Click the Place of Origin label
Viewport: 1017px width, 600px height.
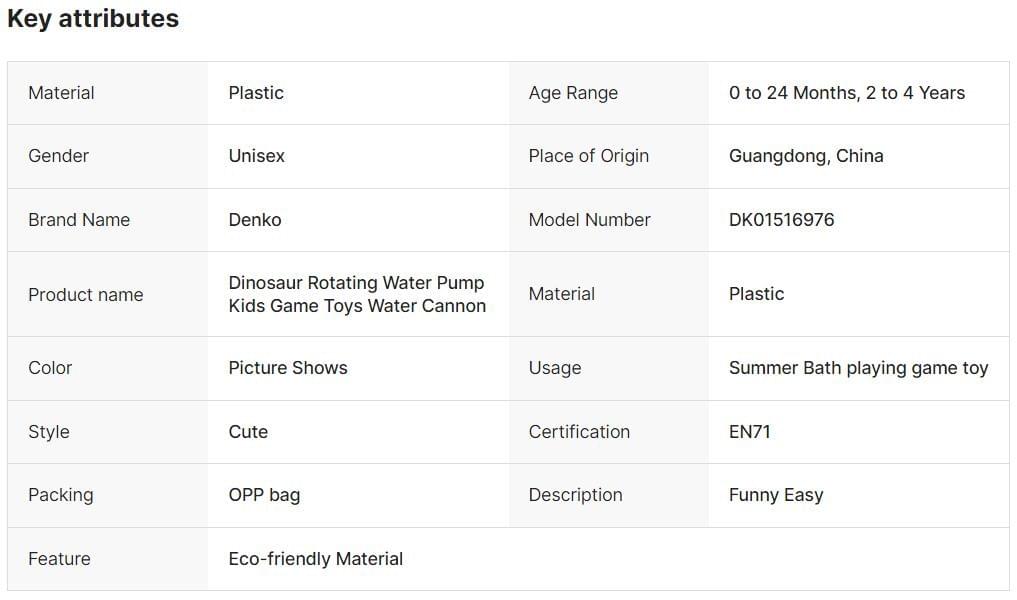pos(588,156)
